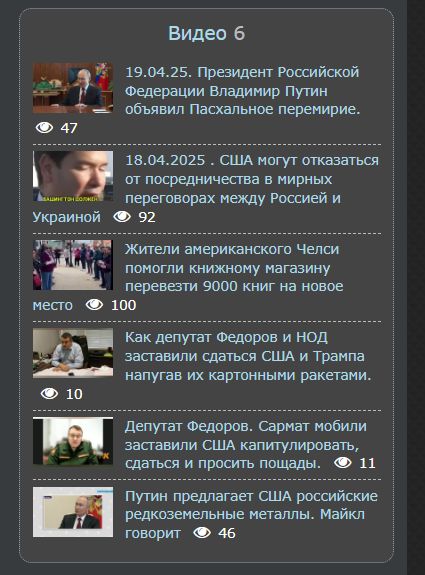Open the thumbnail showing man in military uniform
This screenshot has height=575, width=425.
[x=73, y=441]
